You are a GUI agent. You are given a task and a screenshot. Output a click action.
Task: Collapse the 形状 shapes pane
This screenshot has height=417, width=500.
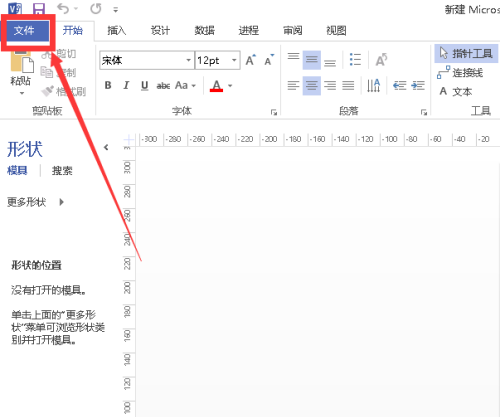106,147
